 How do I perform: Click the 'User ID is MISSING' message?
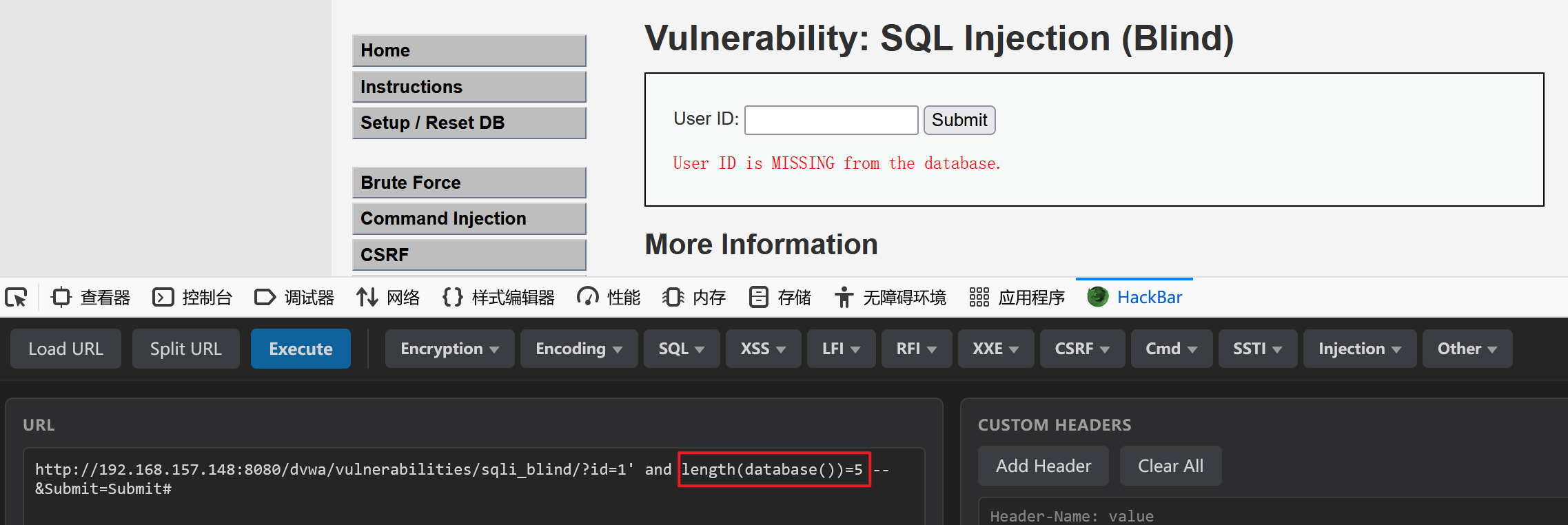coord(837,163)
